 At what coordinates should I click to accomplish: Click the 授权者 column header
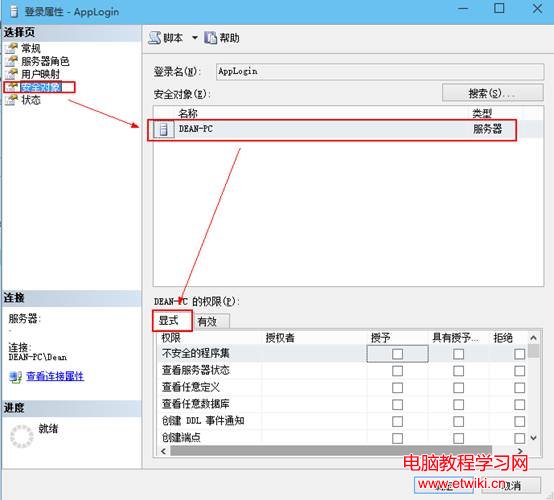coord(280,338)
